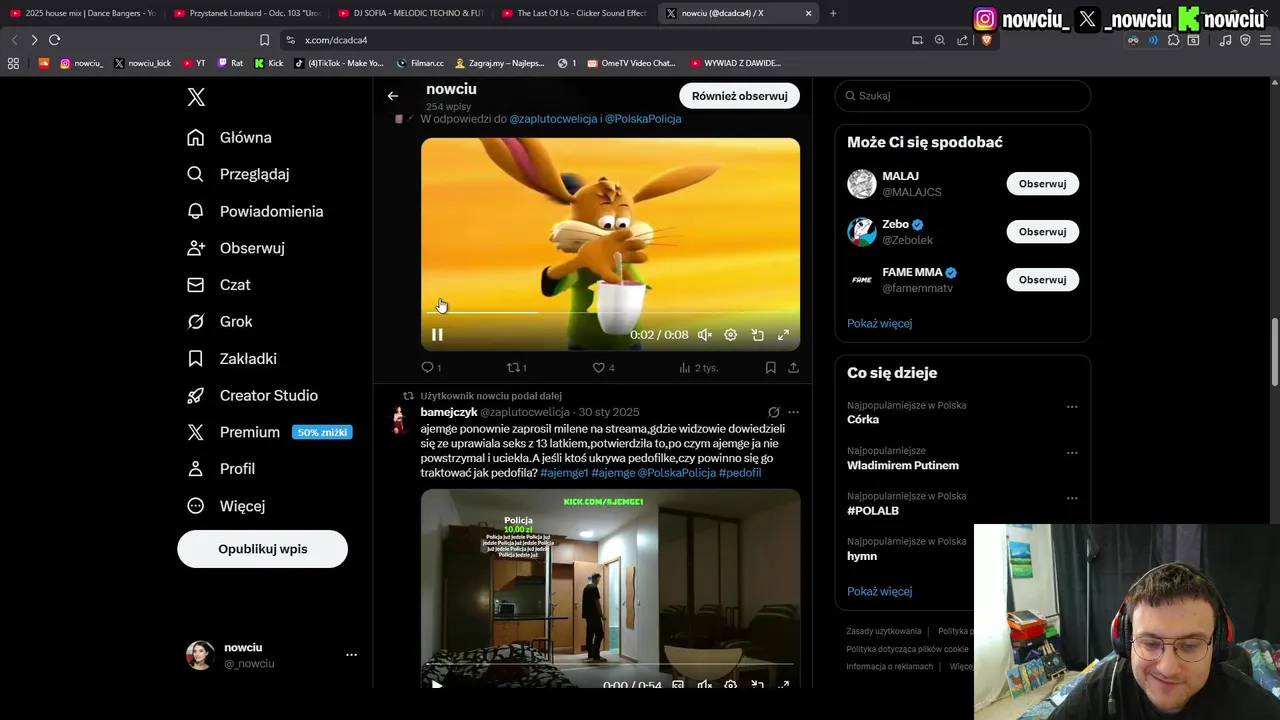Open account options next to nowciu
Image resolution: width=1280 pixels, height=720 pixels.
click(x=351, y=655)
